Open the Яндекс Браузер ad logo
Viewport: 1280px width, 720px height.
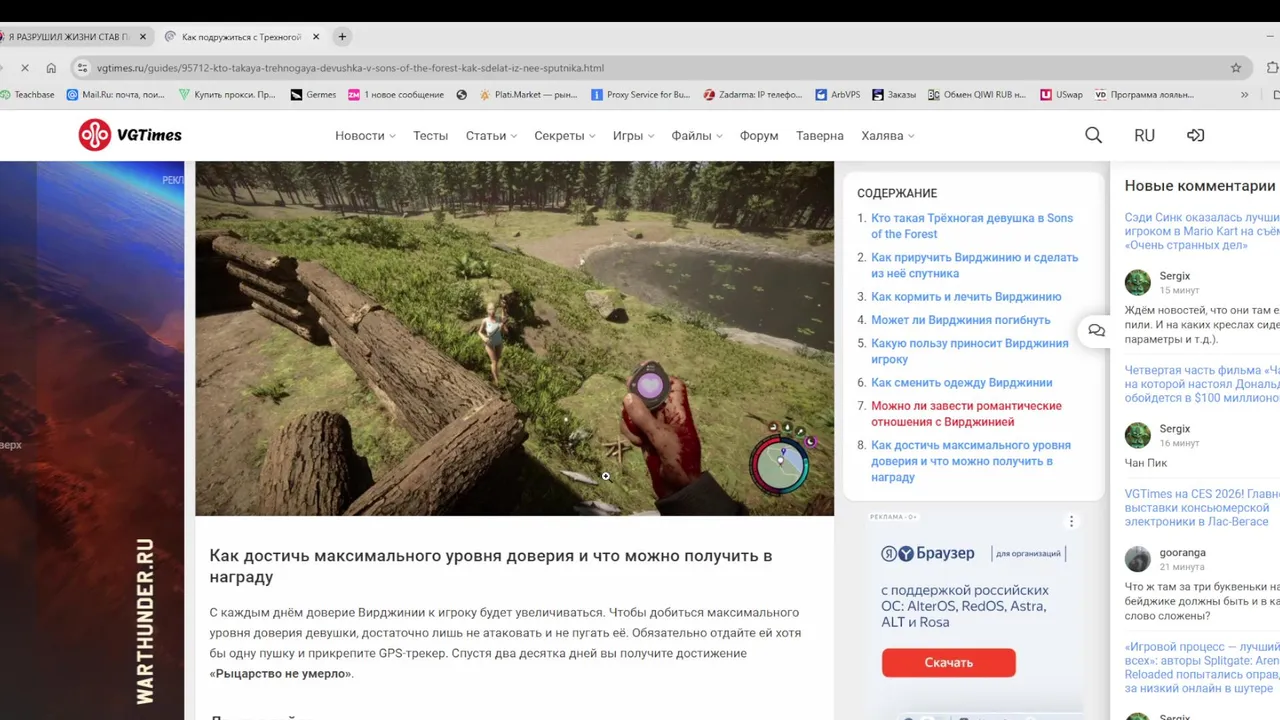[x=927, y=553]
